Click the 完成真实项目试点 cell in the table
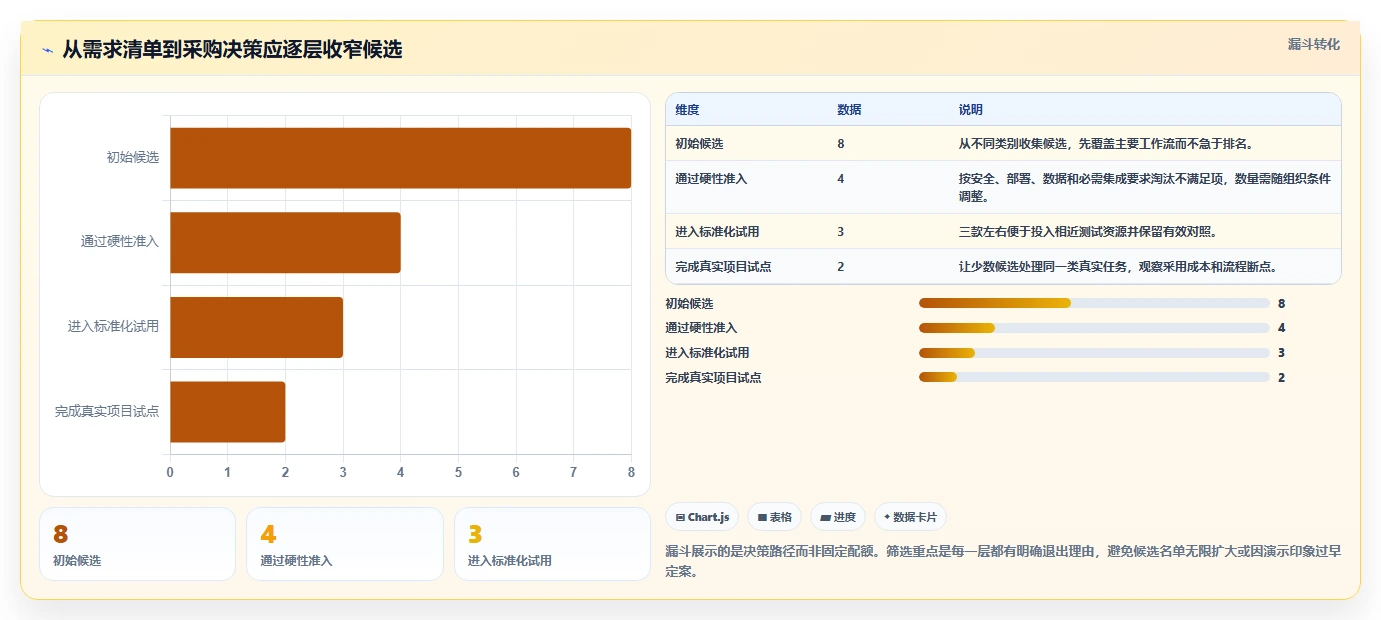 723,267
